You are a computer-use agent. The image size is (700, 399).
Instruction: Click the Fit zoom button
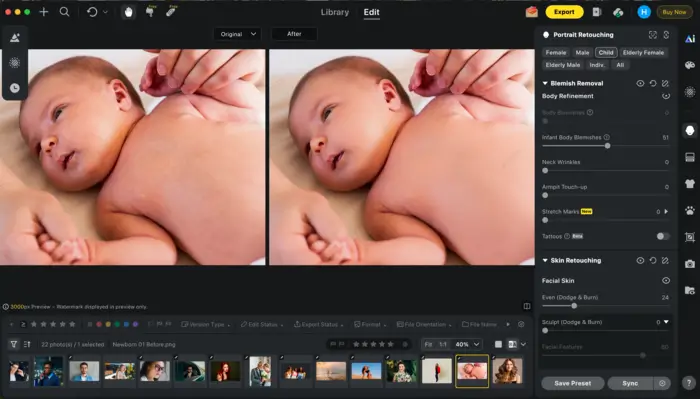(429, 344)
